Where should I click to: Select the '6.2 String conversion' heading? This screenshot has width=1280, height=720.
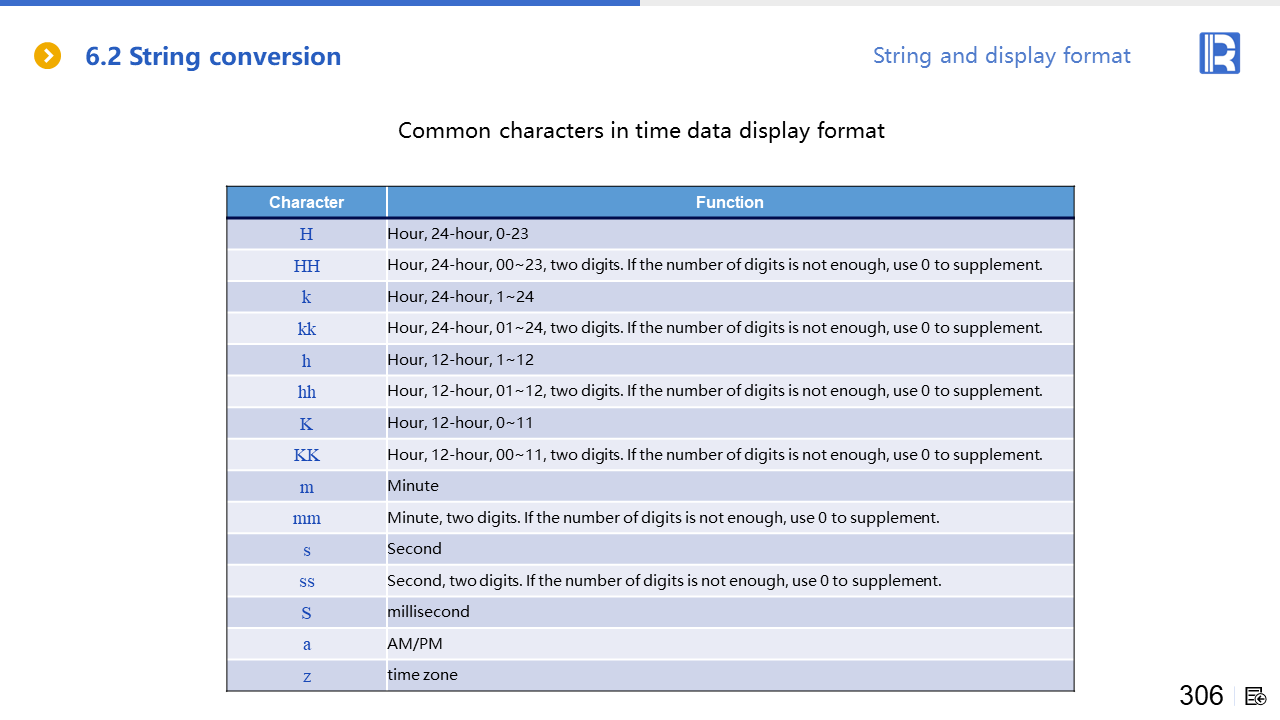tap(213, 57)
